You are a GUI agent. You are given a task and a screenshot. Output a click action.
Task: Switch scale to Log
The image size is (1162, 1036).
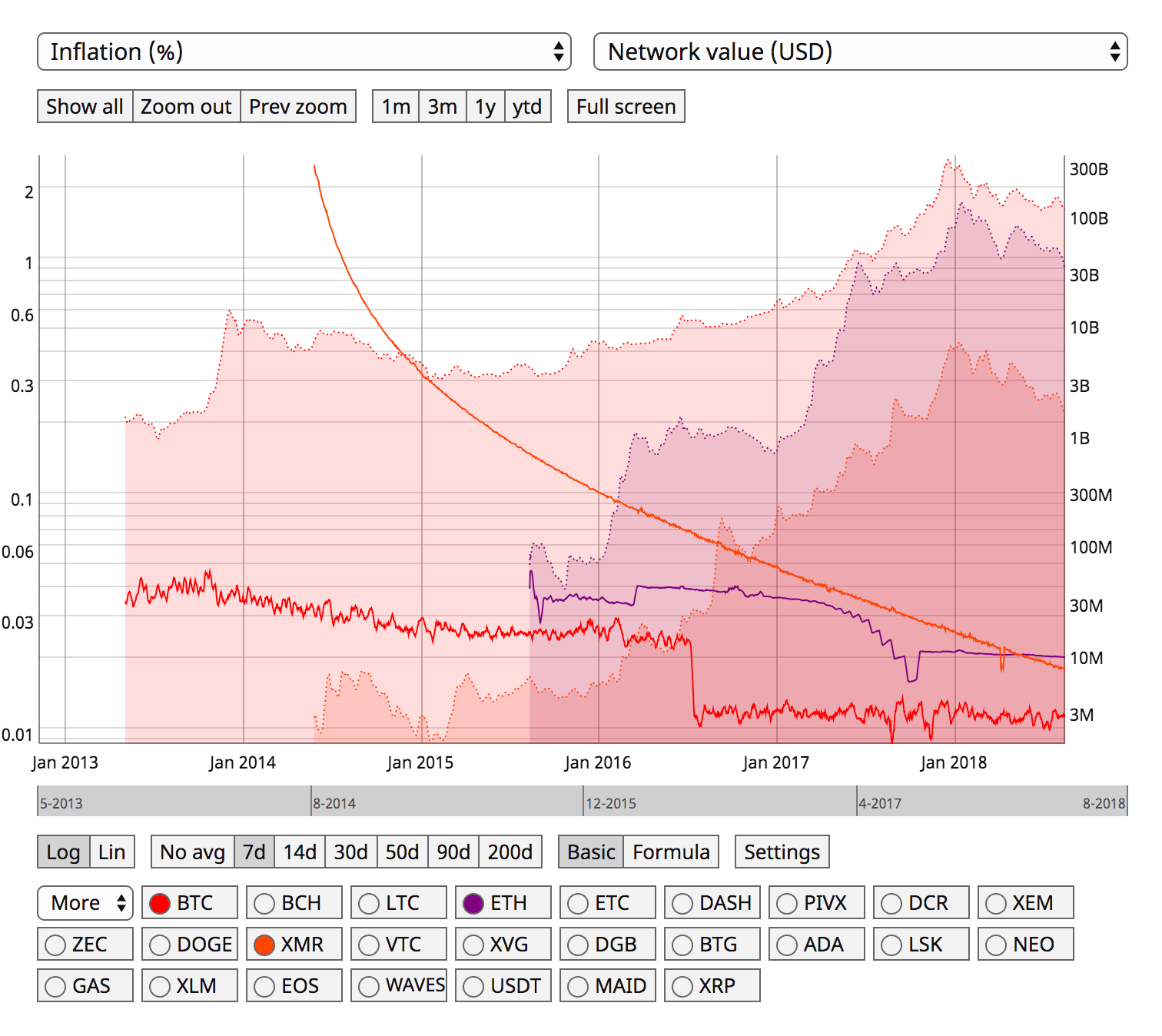tap(63, 852)
